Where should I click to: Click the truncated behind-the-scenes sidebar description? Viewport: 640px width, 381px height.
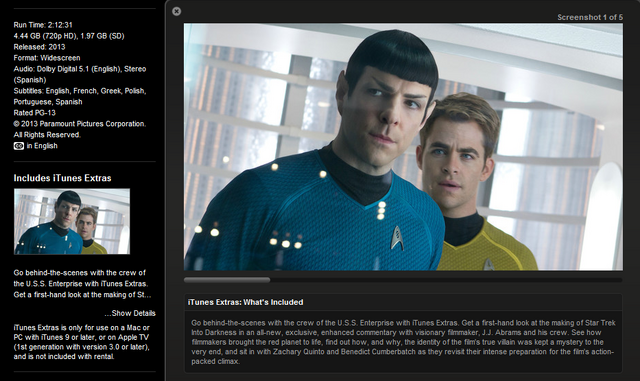click(82, 284)
